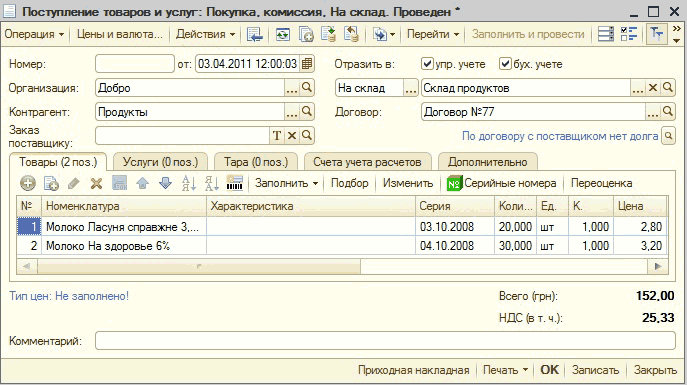
Task: Select the Молоко Ласуня справжнє row cell
Action: click(x=124, y=227)
